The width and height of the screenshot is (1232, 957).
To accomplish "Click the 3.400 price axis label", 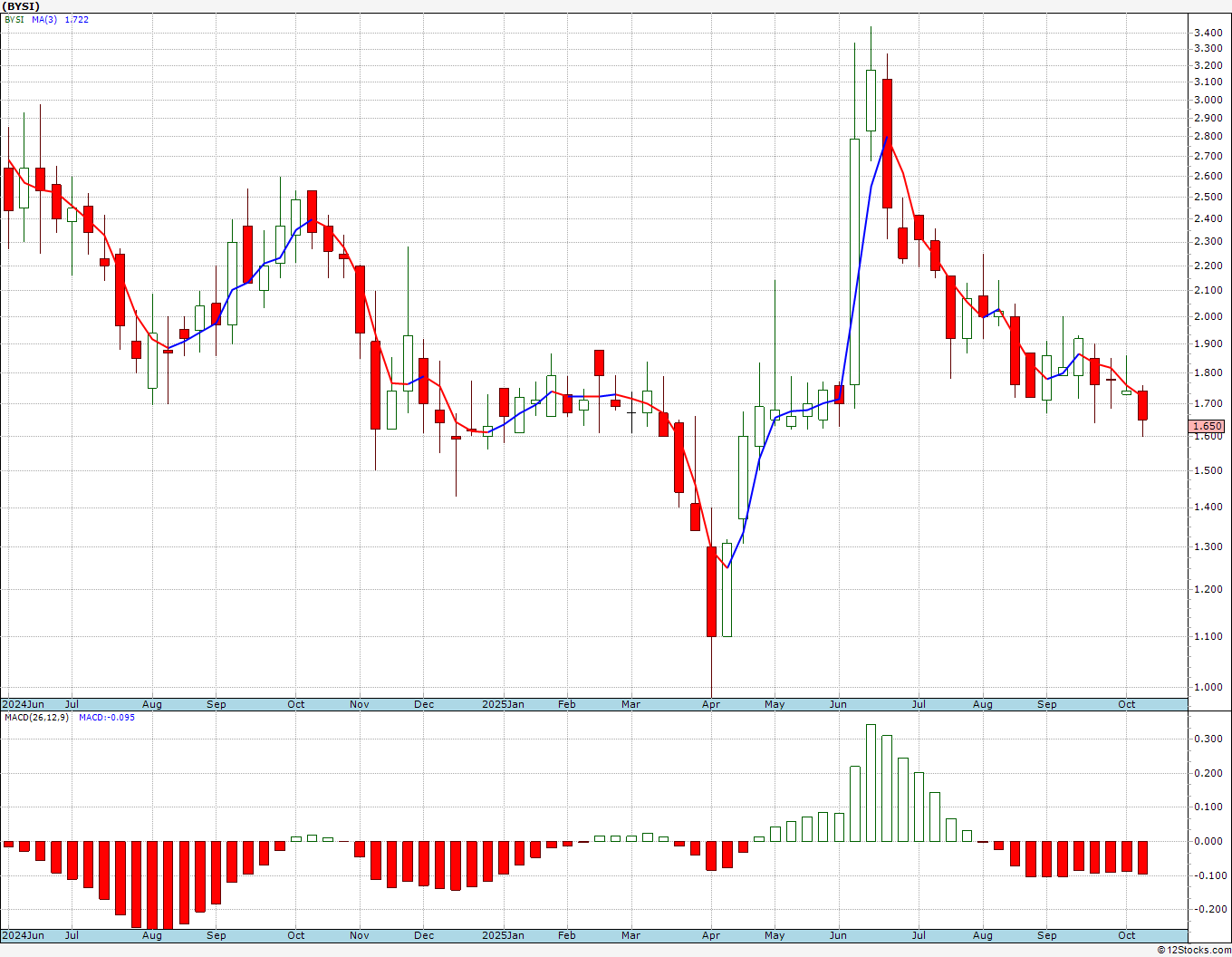I will click(1208, 33).
